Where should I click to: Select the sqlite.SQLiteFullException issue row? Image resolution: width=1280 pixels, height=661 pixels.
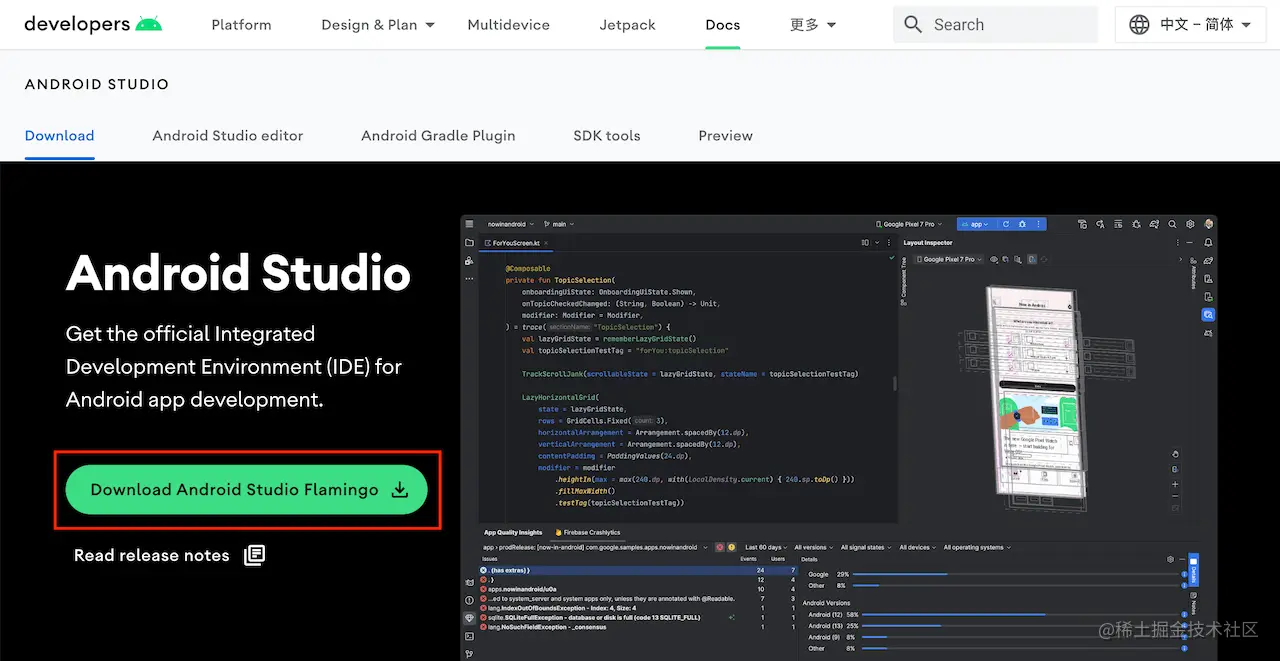point(636,617)
